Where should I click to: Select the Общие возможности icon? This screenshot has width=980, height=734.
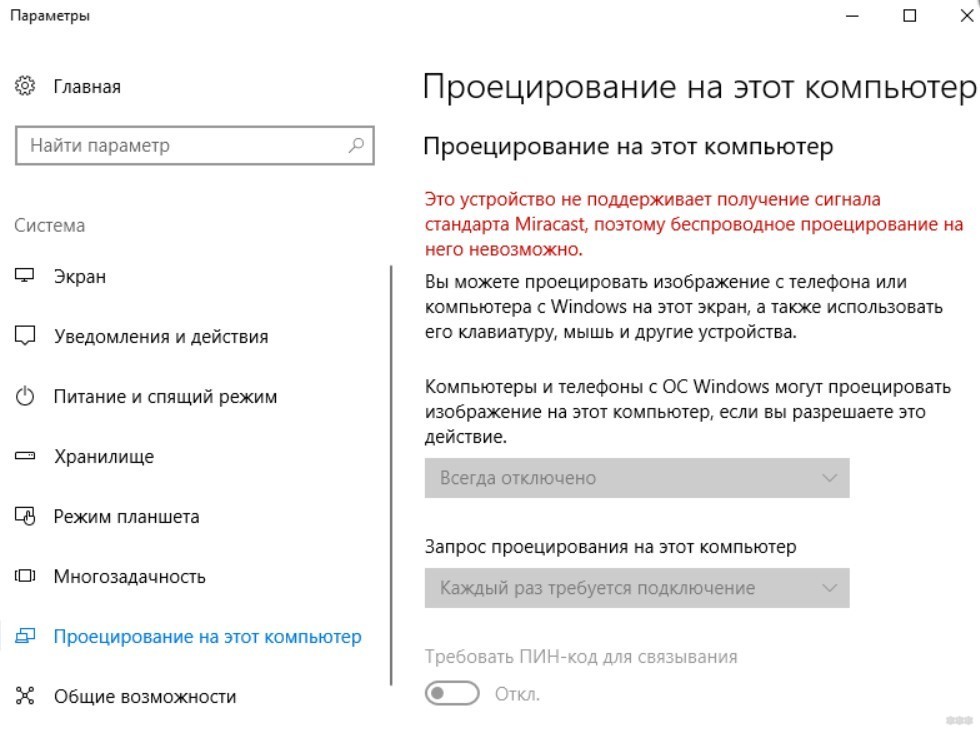23,696
